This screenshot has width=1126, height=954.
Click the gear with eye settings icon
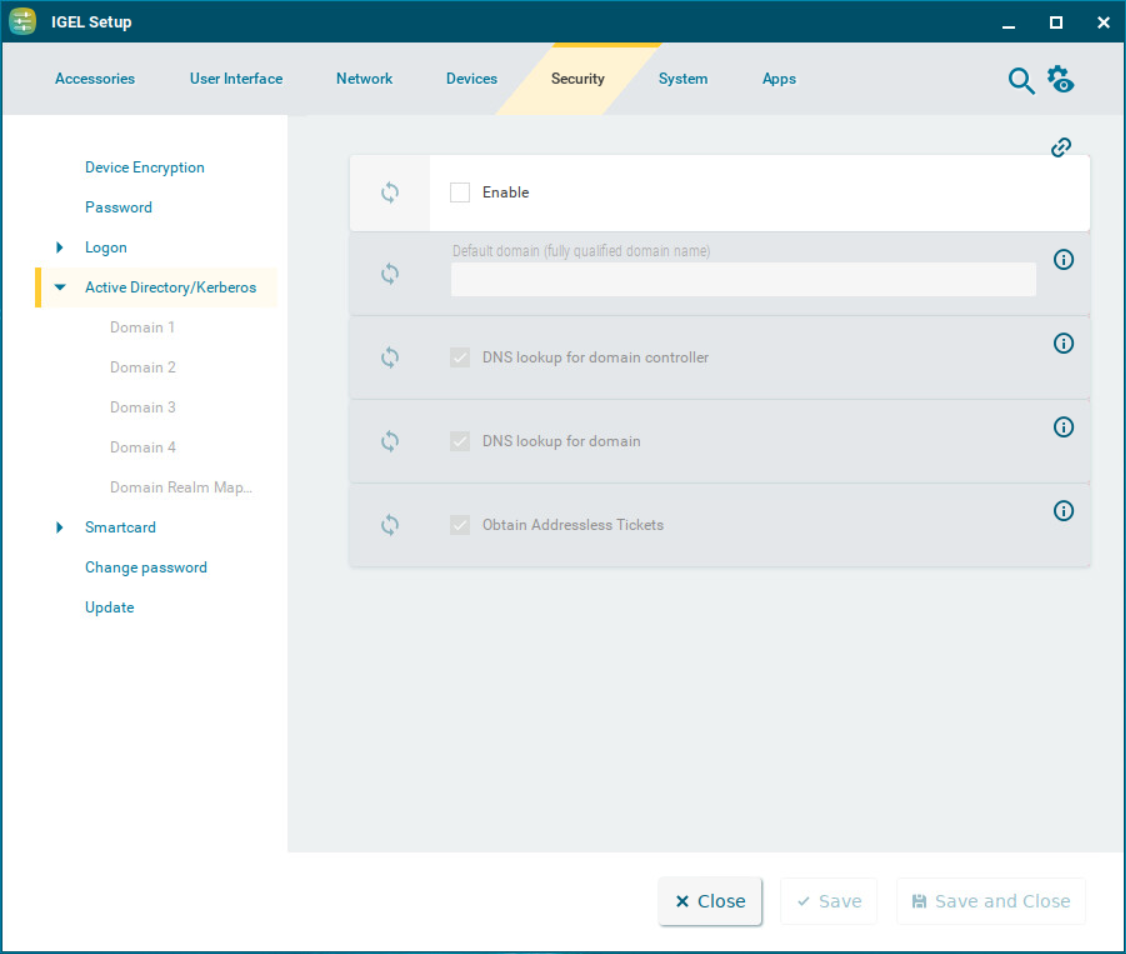(1060, 80)
